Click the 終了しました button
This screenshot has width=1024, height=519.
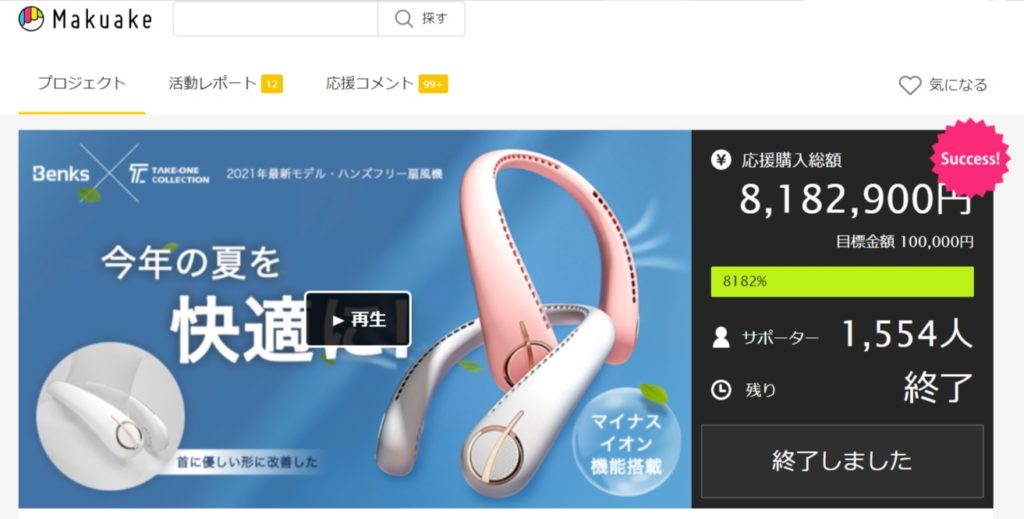pos(842,461)
